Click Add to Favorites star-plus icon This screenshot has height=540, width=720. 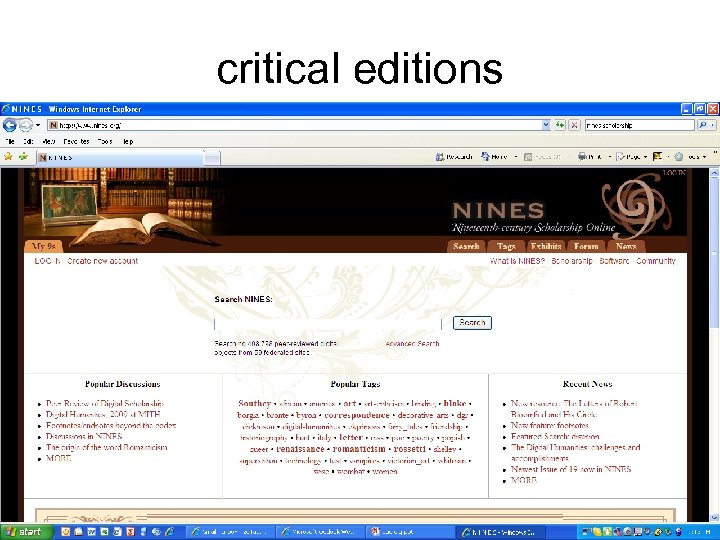[x=23, y=157]
